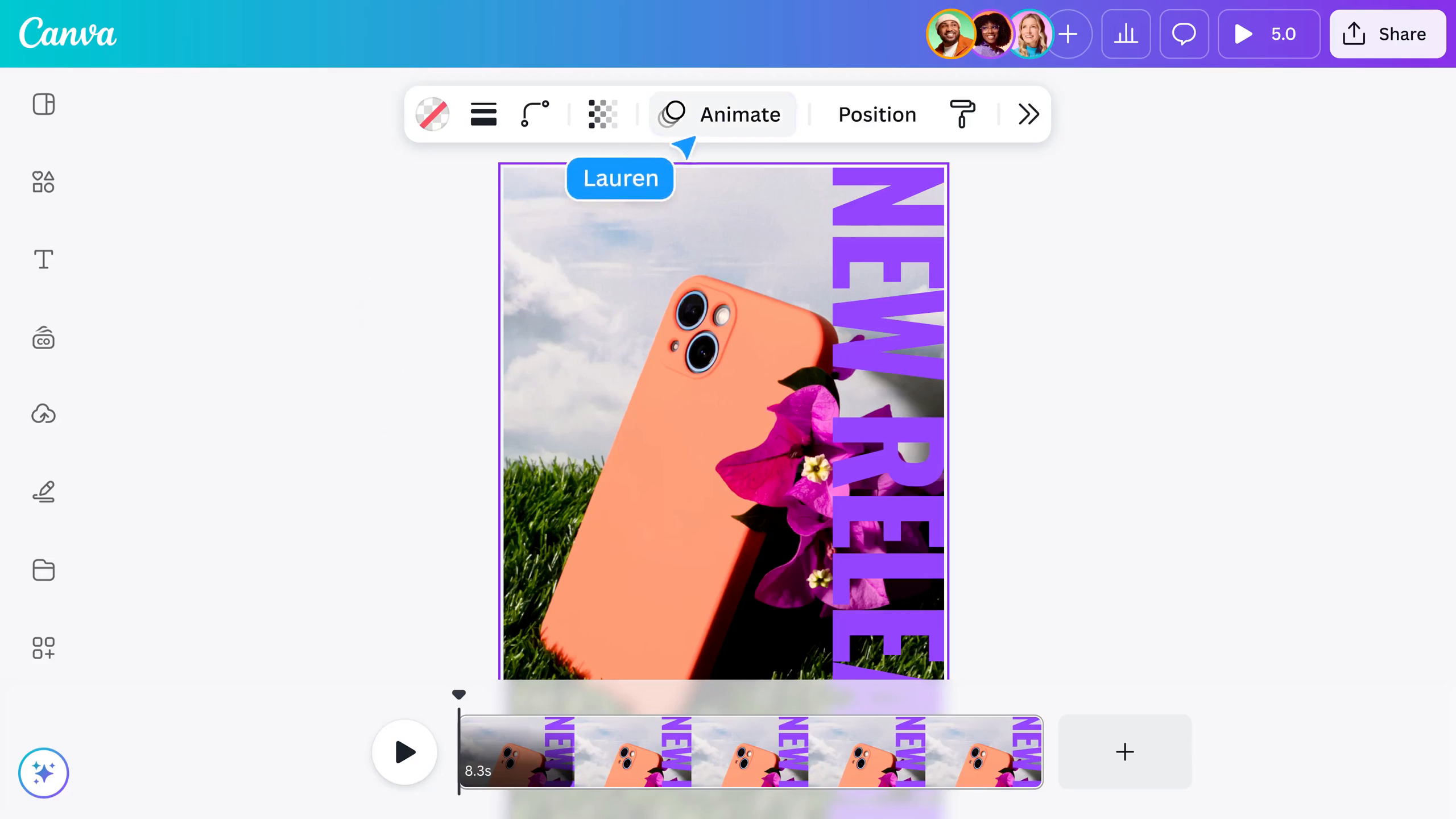Open the Design templates sidebar icon
The height and width of the screenshot is (819, 1456).
(43, 105)
